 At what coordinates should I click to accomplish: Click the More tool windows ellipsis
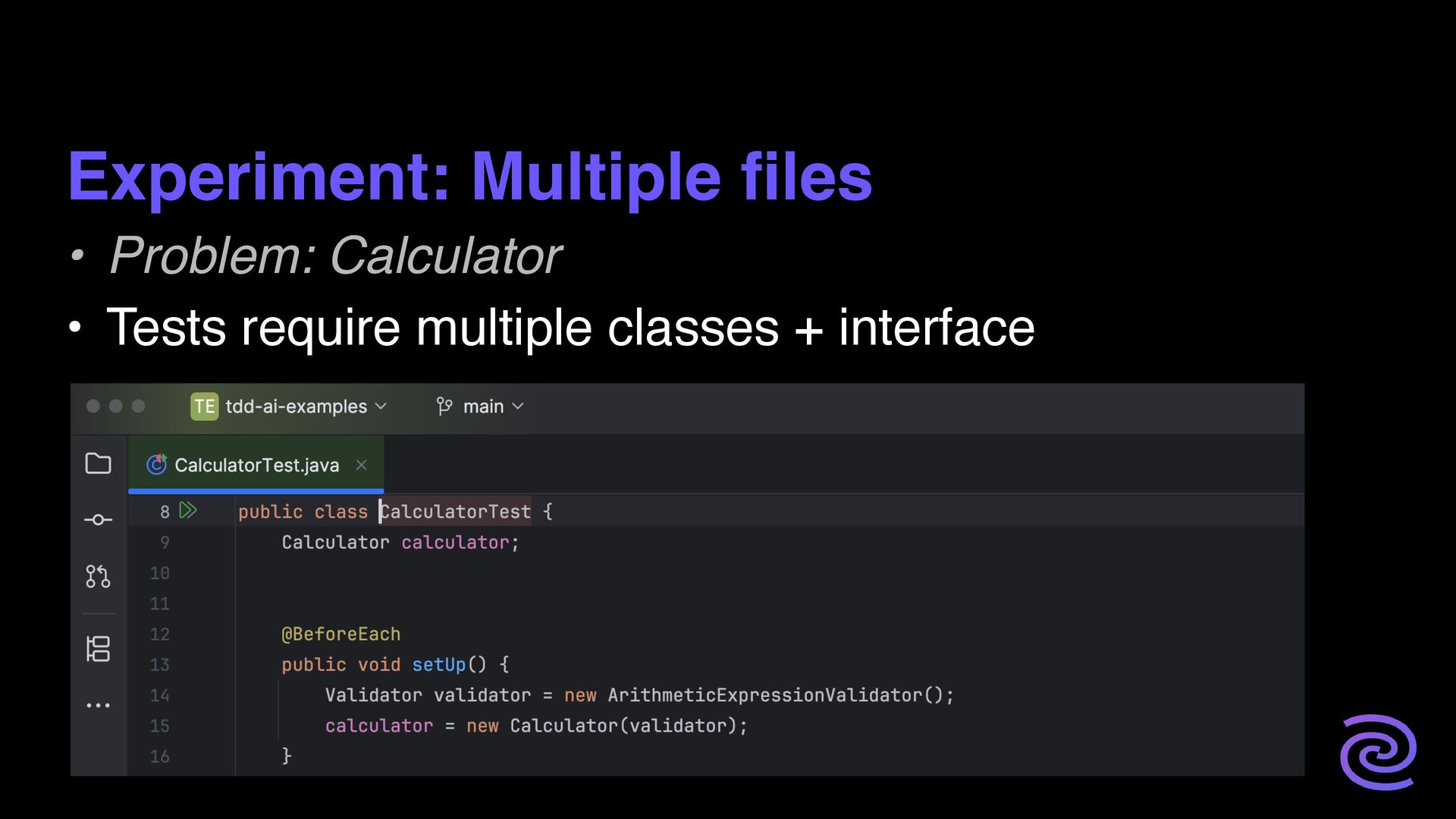(x=98, y=705)
